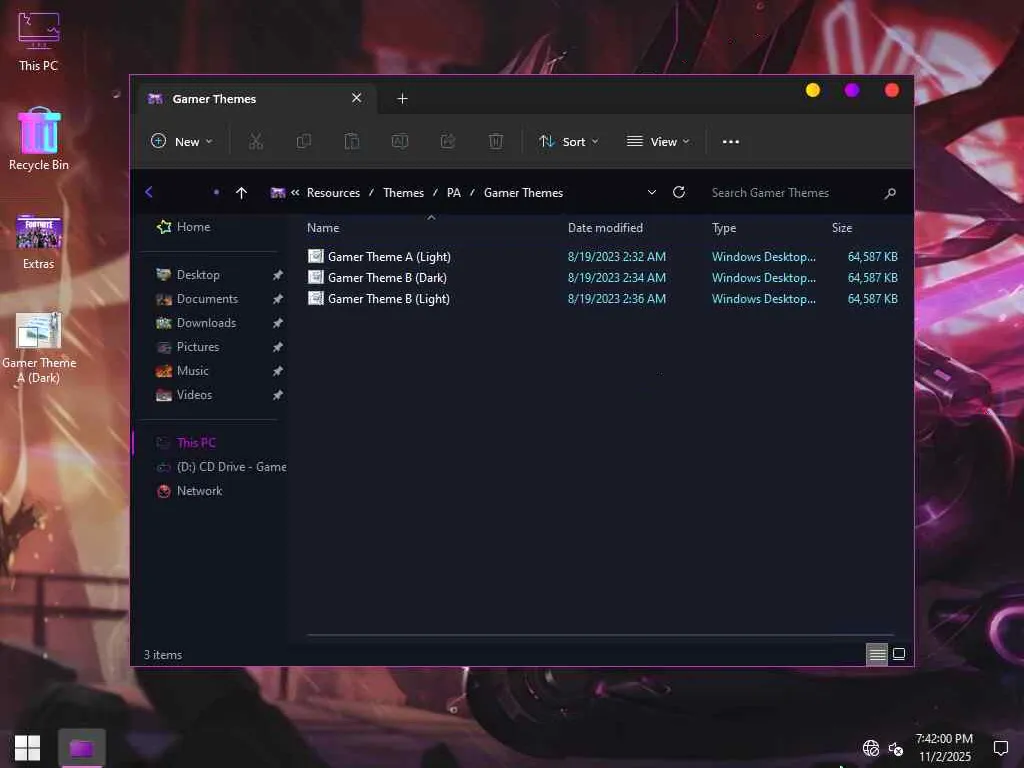Refresh the Gamer Themes folder
Image resolution: width=1024 pixels, height=768 pixels.
(x=679, y=192)
